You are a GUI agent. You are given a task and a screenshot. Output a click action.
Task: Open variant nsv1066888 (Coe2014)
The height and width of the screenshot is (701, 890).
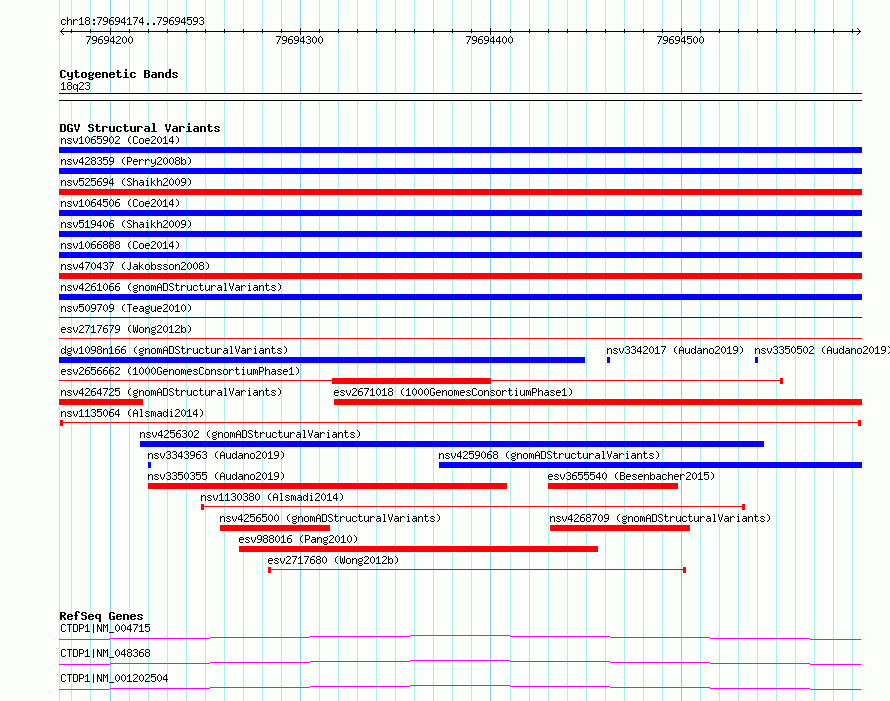point(120,245)
